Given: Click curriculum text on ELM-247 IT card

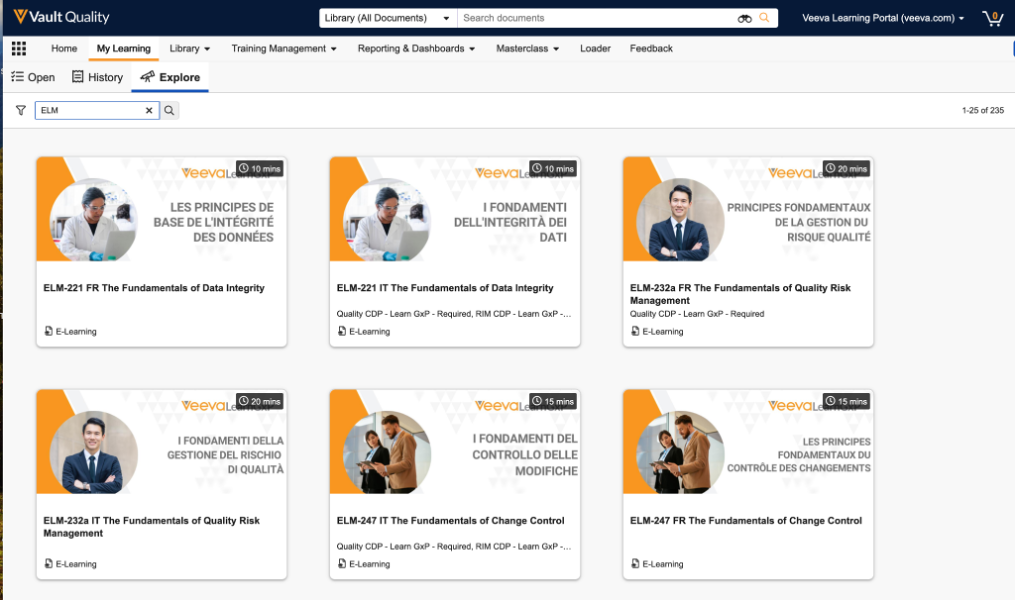Looking at the screenshot, I should [454, 546].
